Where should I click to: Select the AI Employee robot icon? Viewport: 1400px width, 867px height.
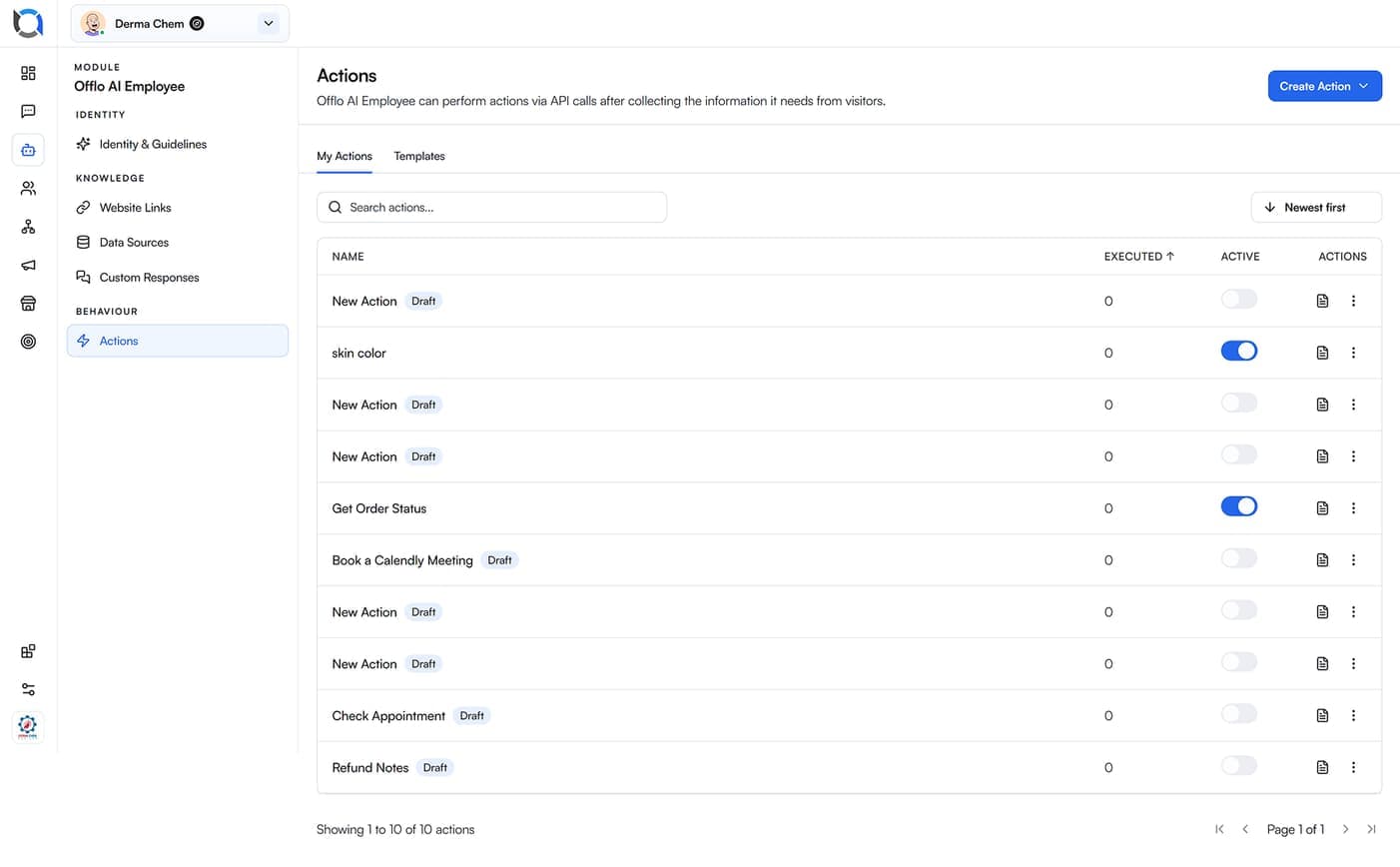point(28,150)
